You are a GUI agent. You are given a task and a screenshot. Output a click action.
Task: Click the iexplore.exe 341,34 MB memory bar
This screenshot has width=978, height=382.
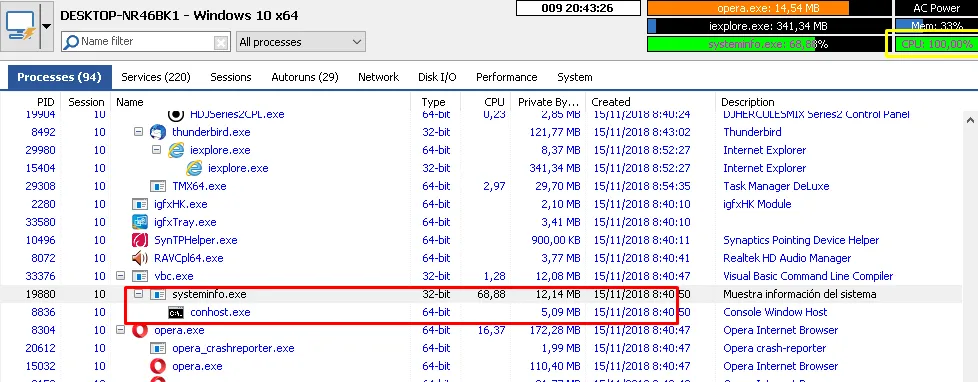pos(770,26)
